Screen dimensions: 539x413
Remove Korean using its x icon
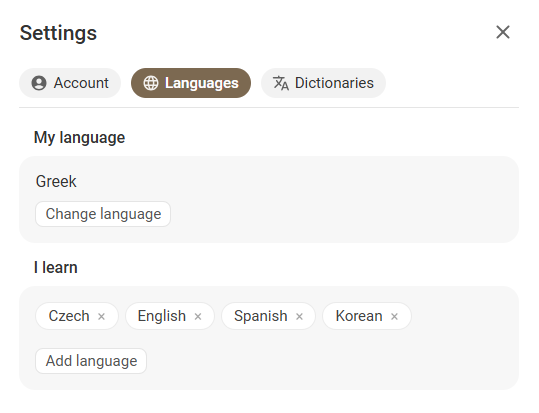[x=394, y=316]
